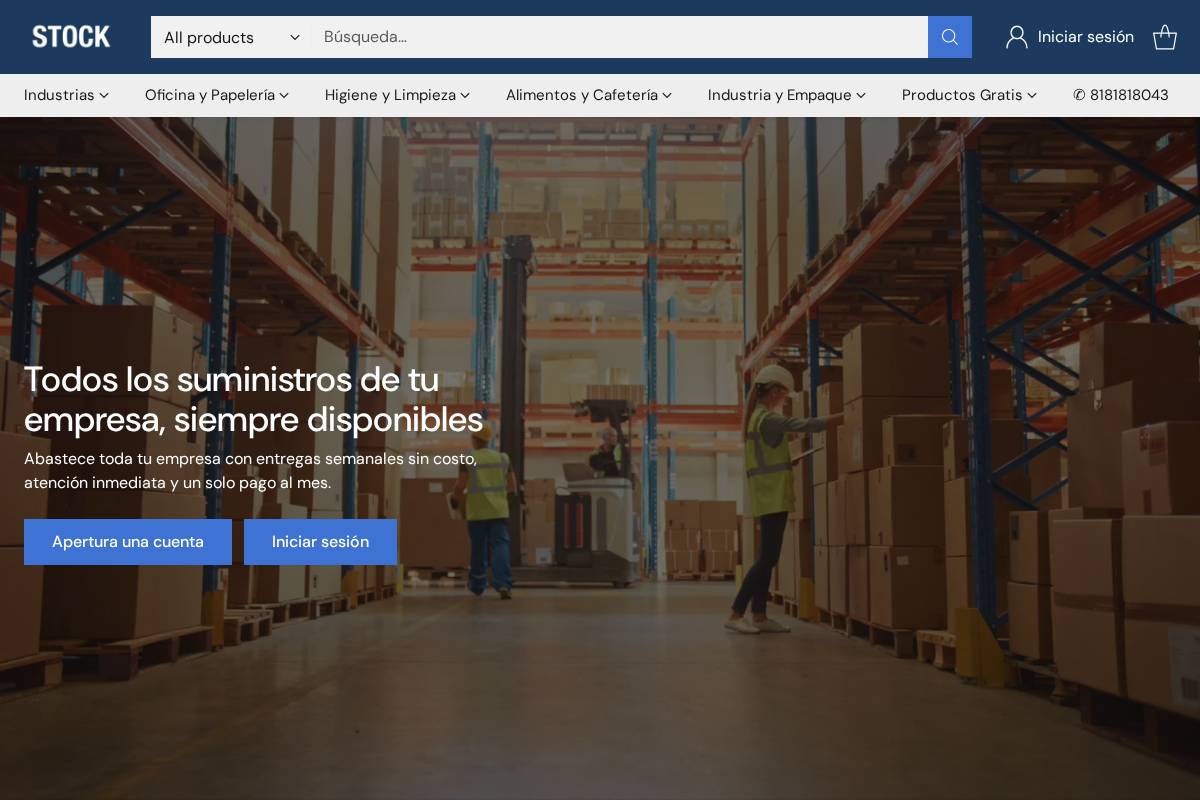Expand the Industria y Empaque menu
Image resolution: width=1200 pixels, height=800 pixels.
[x=787, y=95]
